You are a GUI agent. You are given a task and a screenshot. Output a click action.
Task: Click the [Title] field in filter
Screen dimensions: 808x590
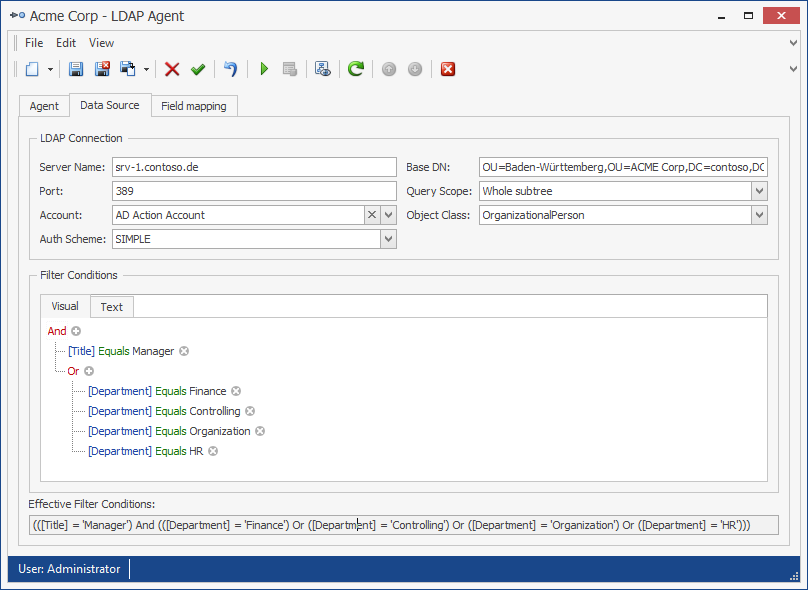[81, 351]
